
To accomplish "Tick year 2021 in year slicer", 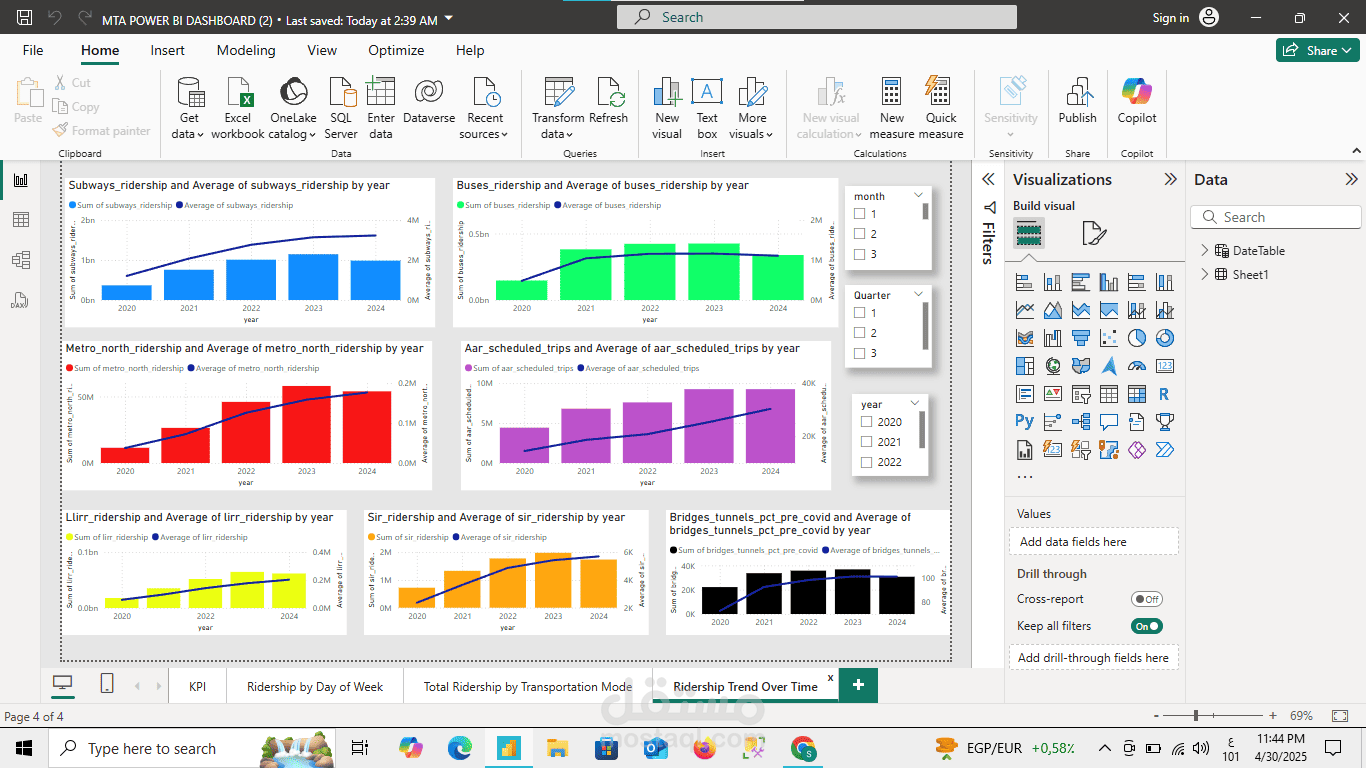I will click(867, 442).
